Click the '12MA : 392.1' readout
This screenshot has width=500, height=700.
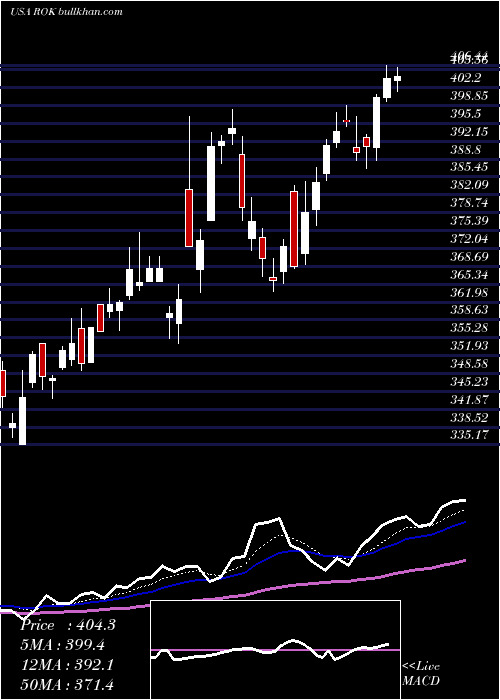pyautogui.click(x=67, y=664)
